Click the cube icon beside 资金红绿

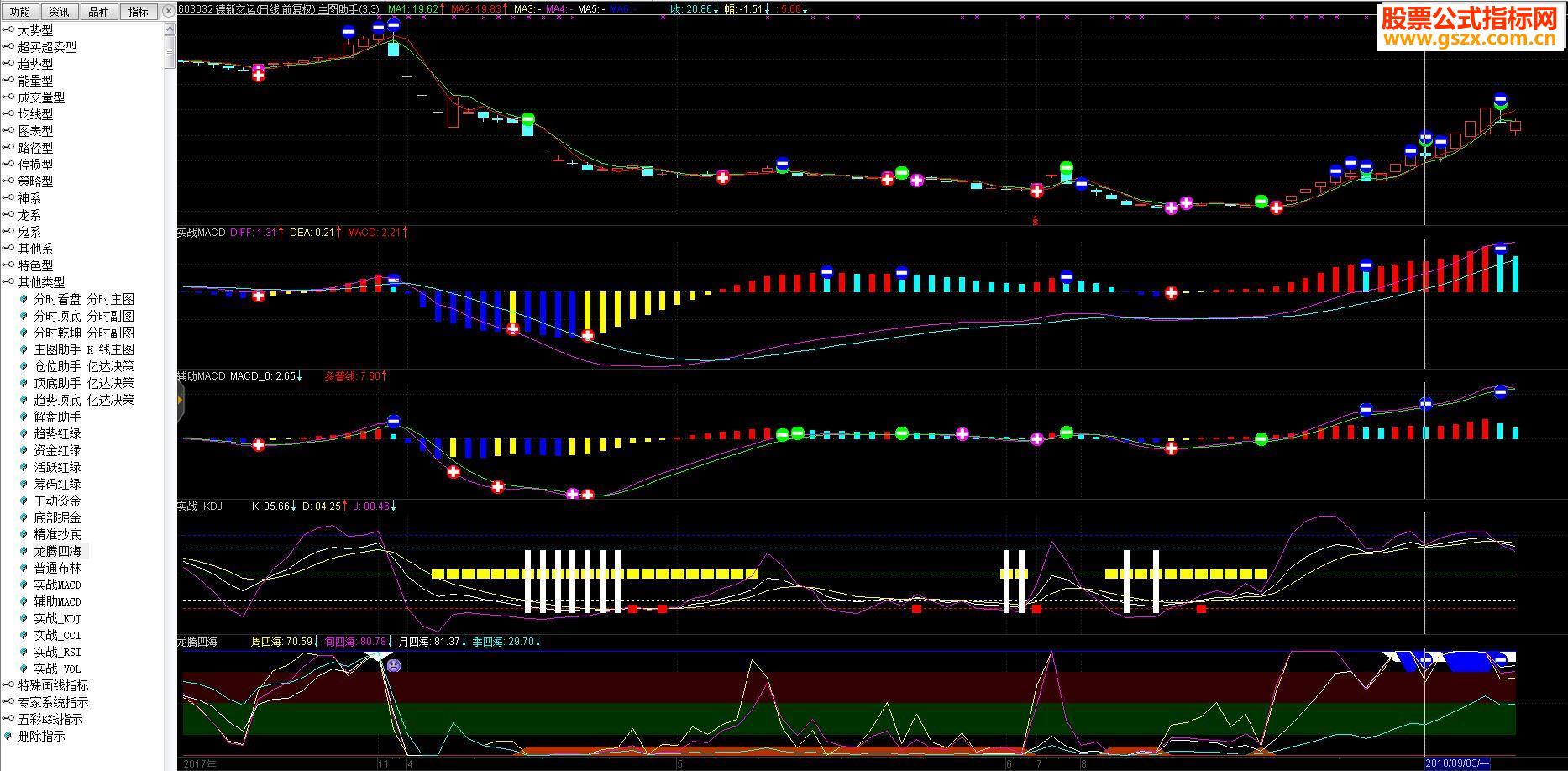click(24, 450)
